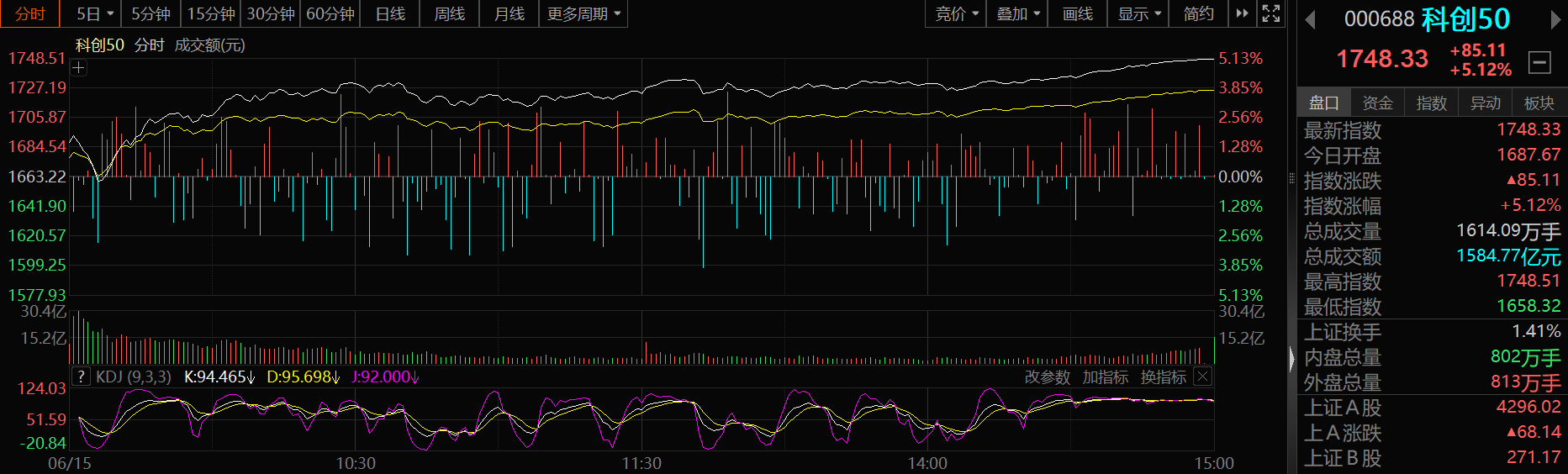
Task: Go to next index with right arrow
Action: click(x=1556, y=19)
